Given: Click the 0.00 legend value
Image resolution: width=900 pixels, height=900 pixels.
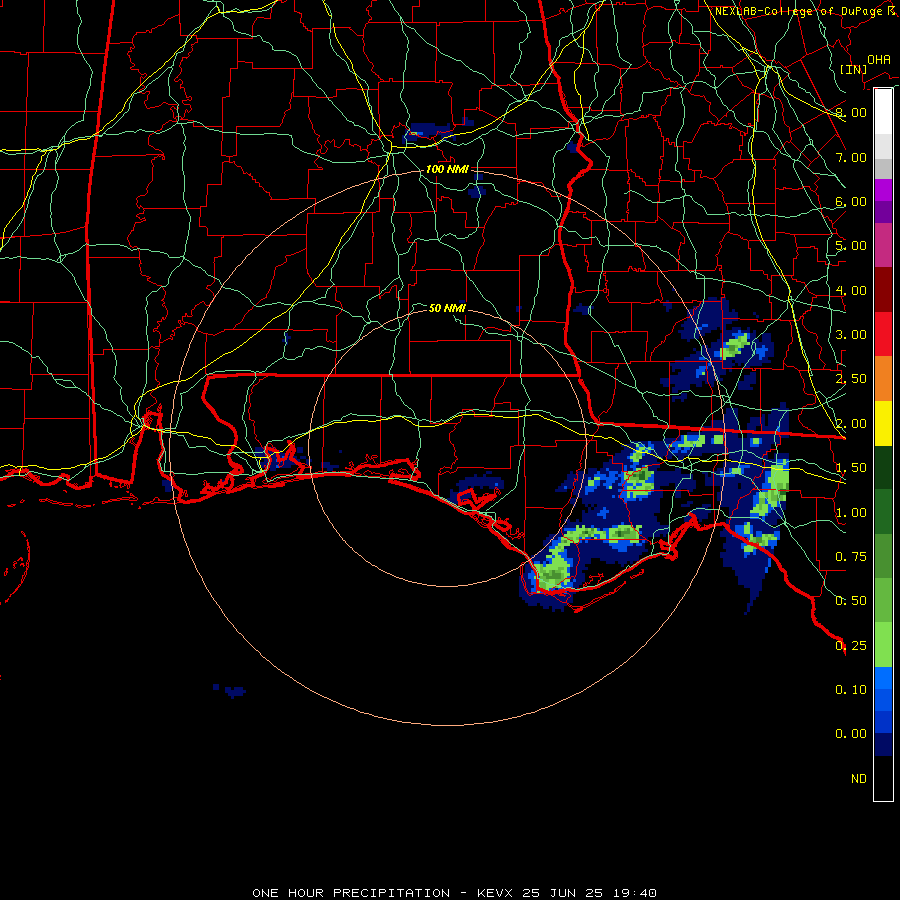Looking at the screenshot, I should (x=851, y=734).
